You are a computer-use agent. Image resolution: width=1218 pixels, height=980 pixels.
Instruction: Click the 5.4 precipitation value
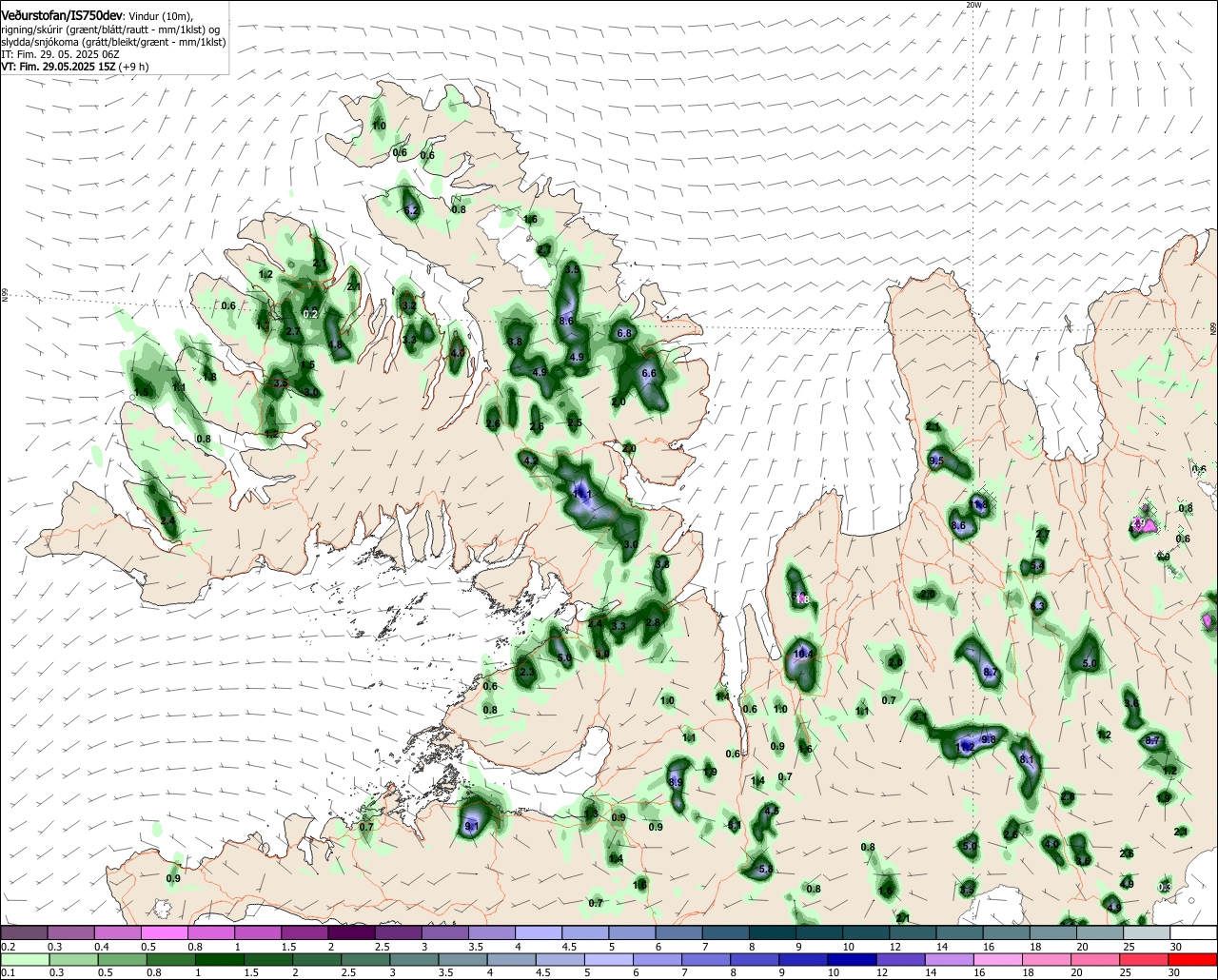click(1037, 566)
